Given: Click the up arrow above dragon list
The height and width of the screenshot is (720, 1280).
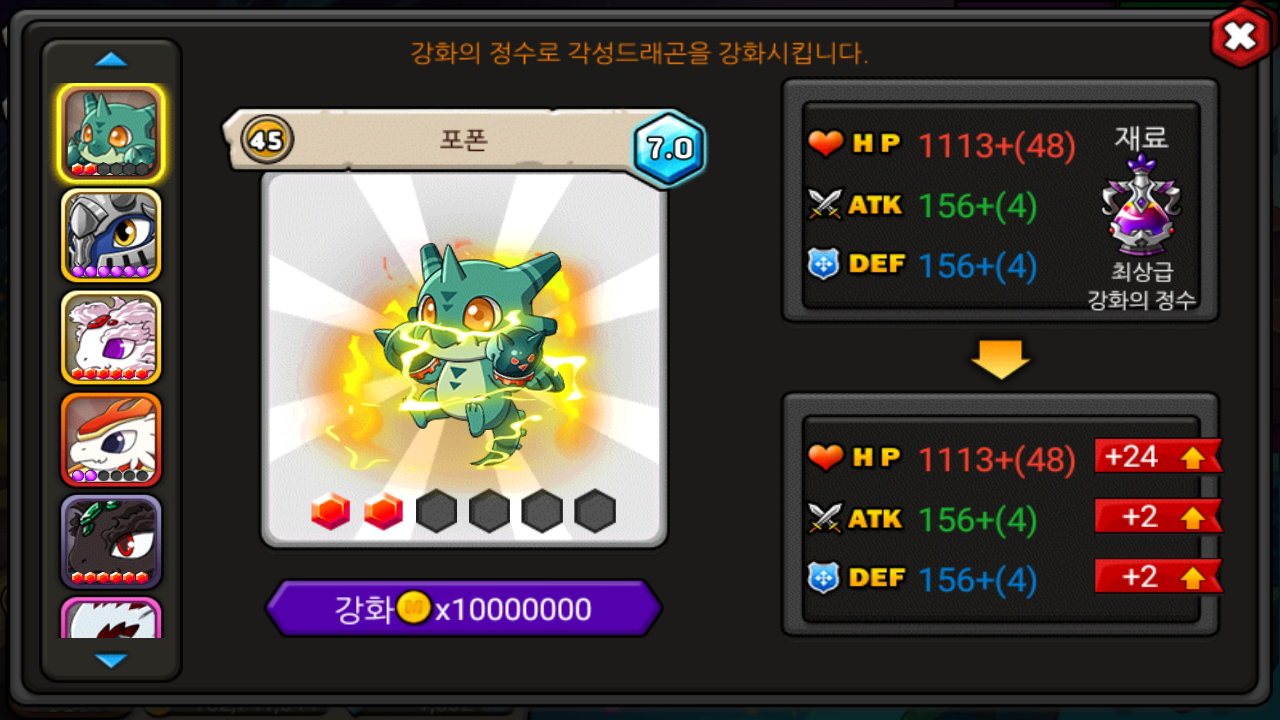Looking at the screenshot, I should [x=111, y=60].
